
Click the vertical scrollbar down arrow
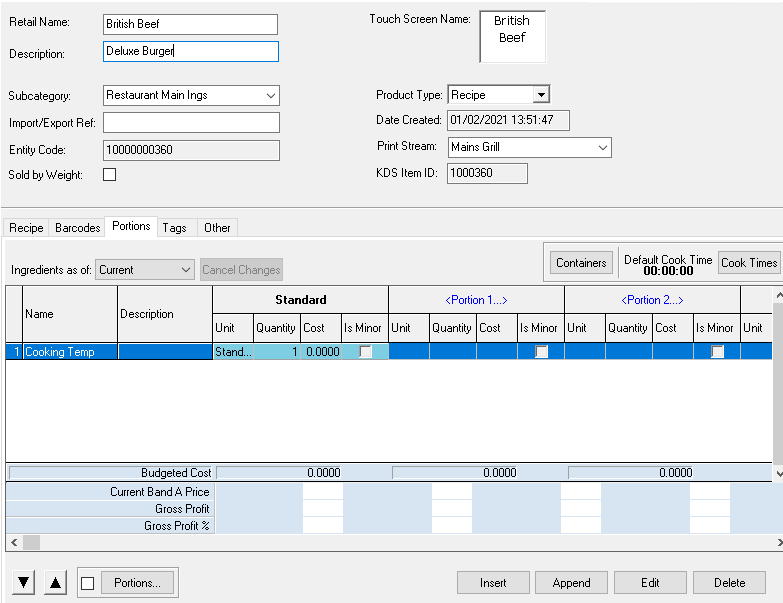point(778,473)
